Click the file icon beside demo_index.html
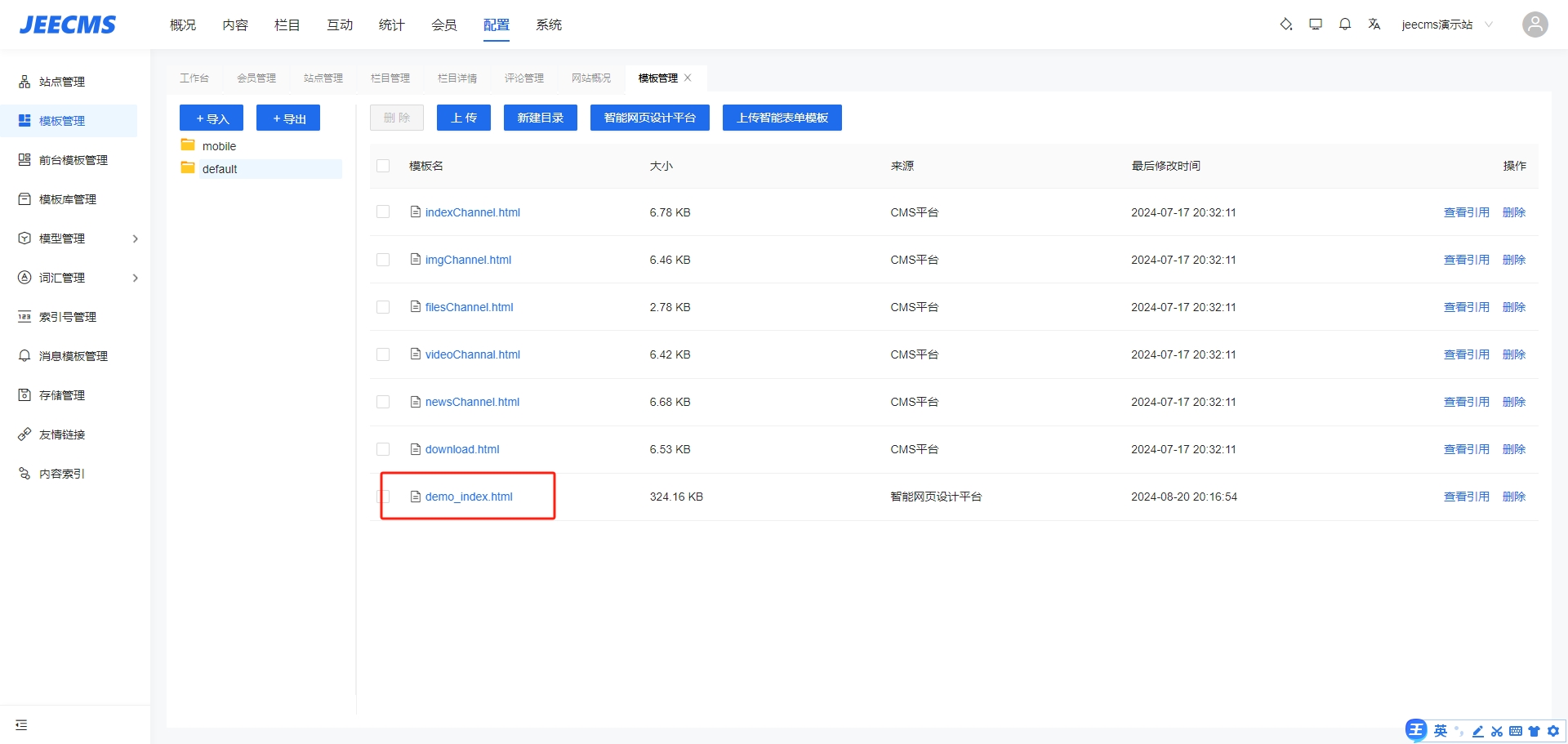Image resolution: width=1568 pixels, height=744 pixels. tap(415, 497)
